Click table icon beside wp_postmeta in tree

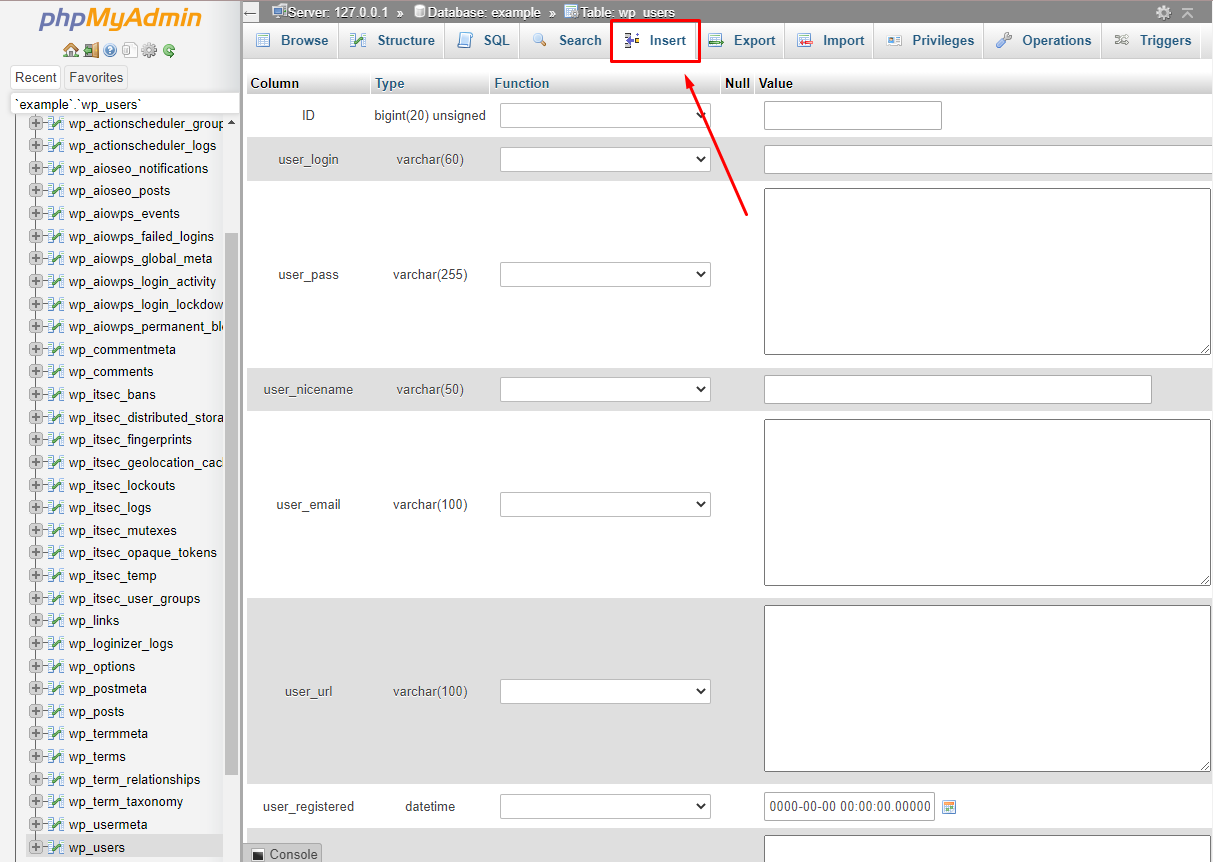56,688
